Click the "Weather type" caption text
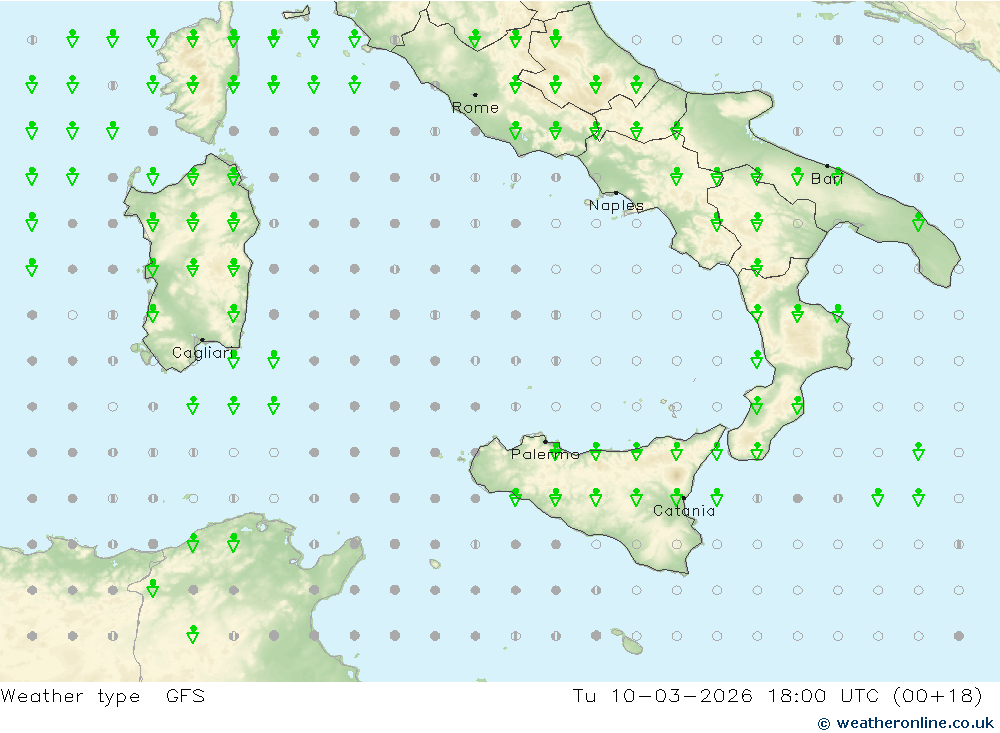This screenshot has height=733, width=1000. pos(70,696)
